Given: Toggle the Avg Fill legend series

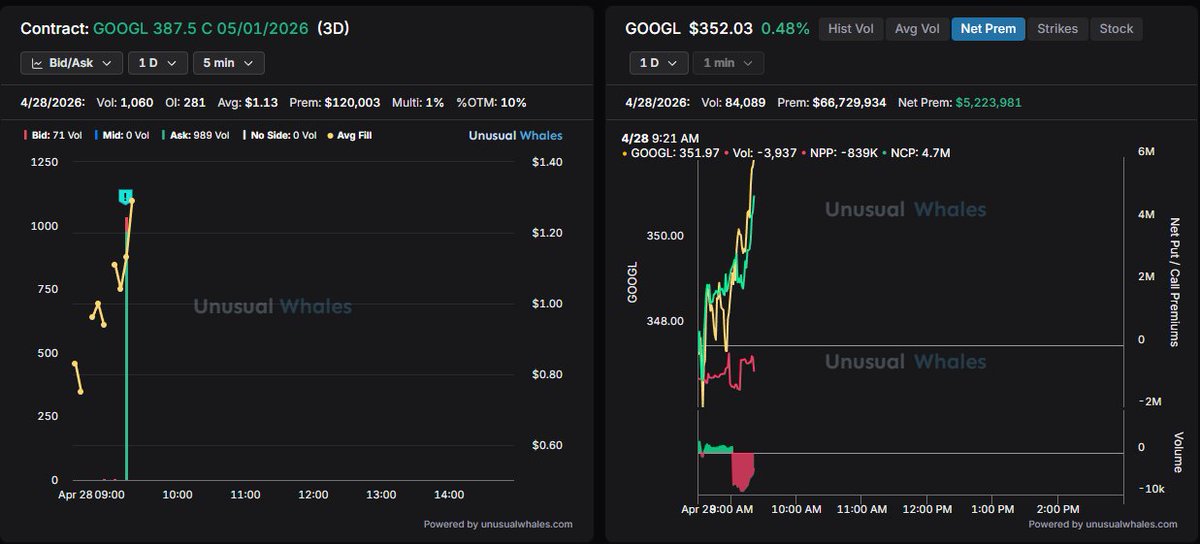Looking at the screenshot, I should pyautogui.click(x=352, y=135).
